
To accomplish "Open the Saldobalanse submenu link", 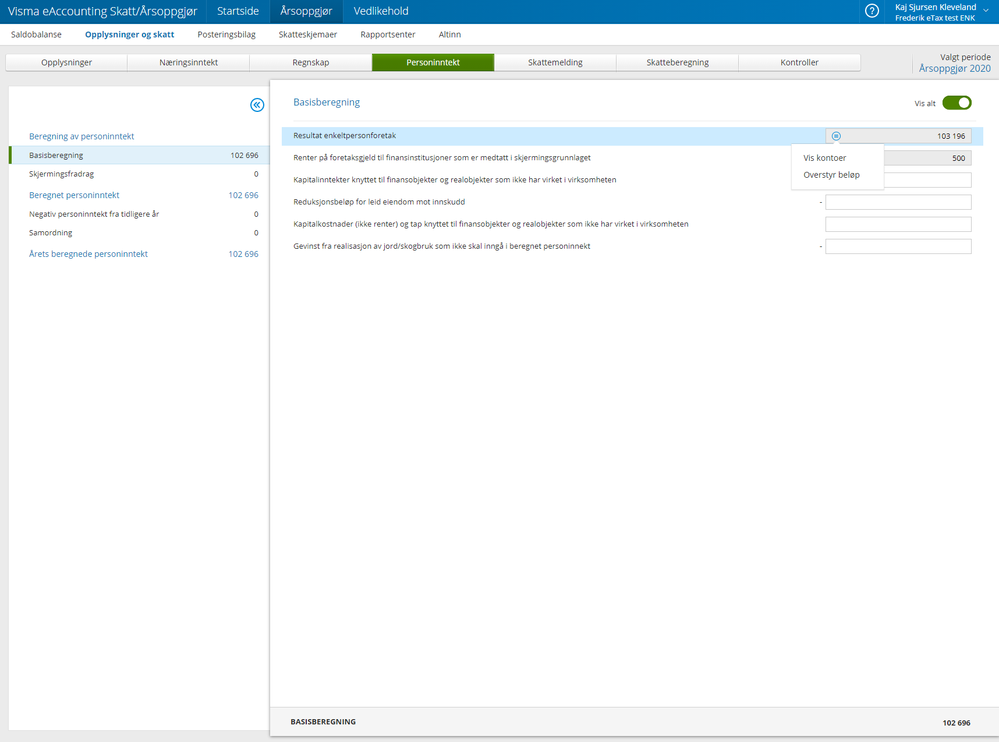I will coord(36,34).
